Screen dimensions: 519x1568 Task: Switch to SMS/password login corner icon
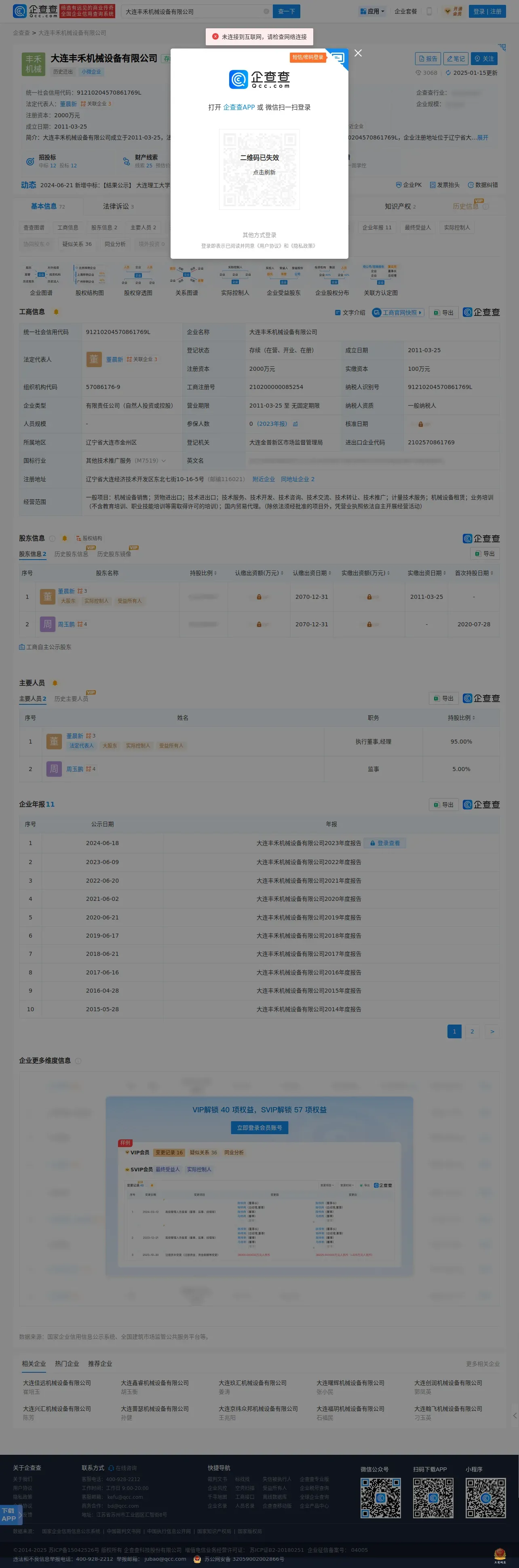(336, 59)
